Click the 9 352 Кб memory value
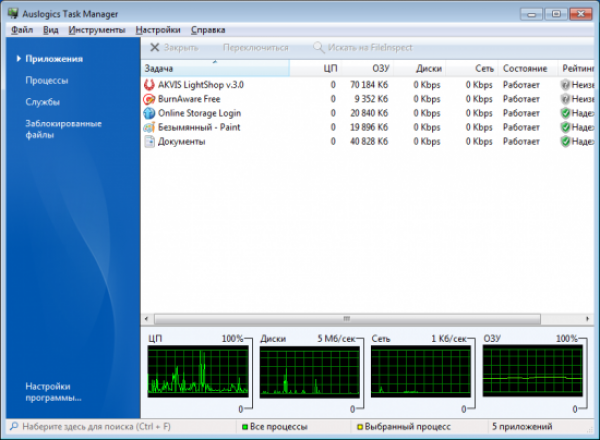 [x=371, y=99]
